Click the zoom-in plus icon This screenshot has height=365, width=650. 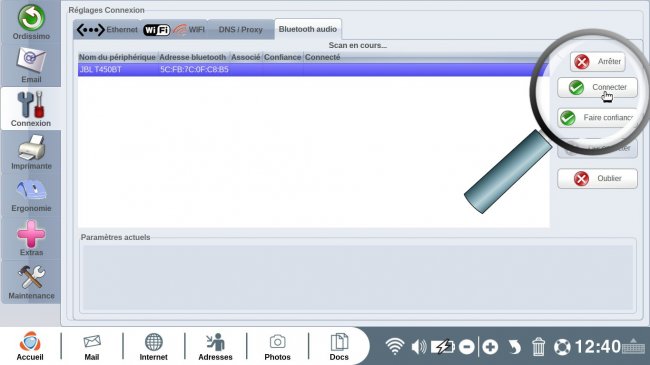click(x=490, y=347)
